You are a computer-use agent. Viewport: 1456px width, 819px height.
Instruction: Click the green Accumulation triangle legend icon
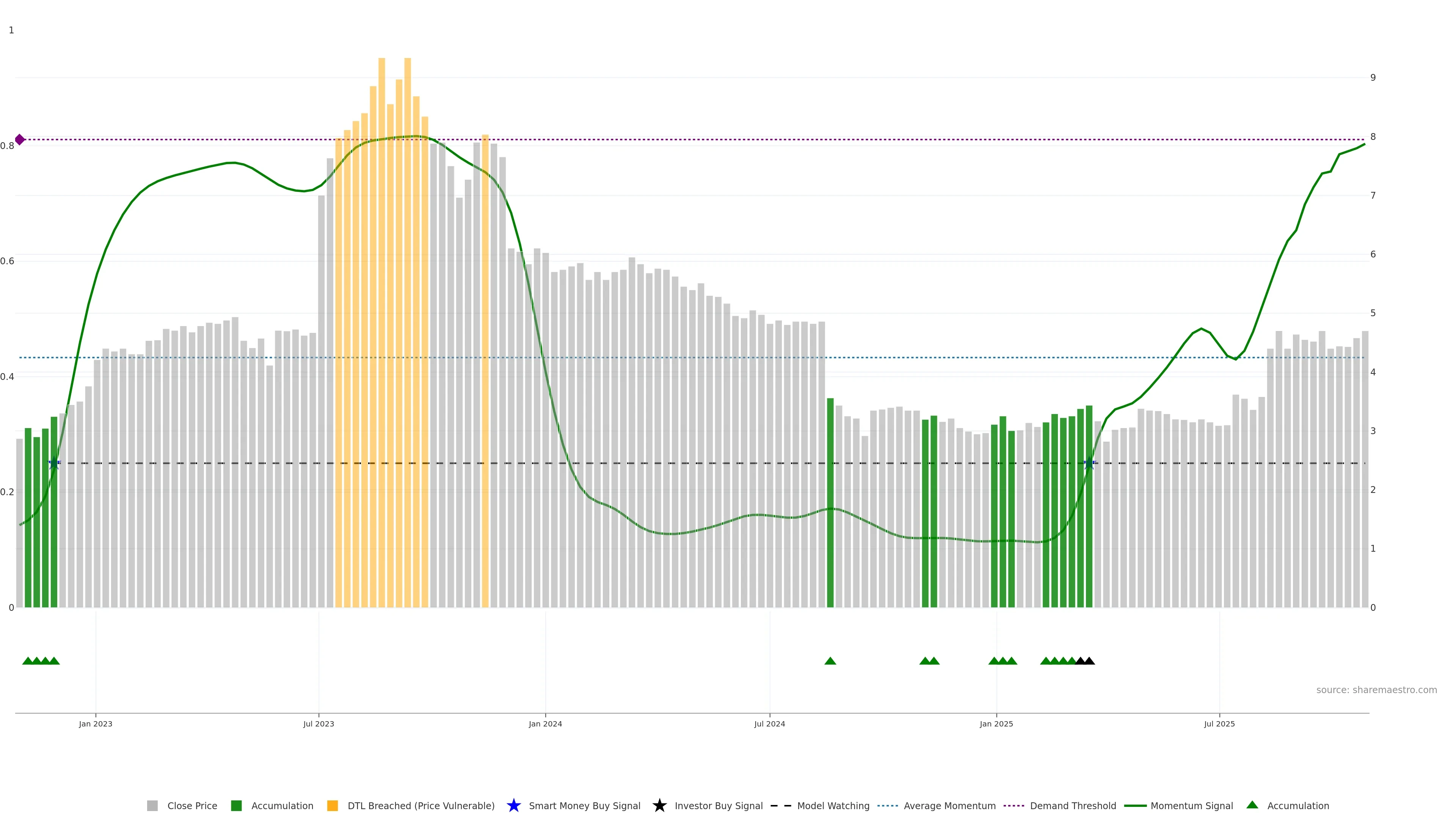tap(1252, 805)
